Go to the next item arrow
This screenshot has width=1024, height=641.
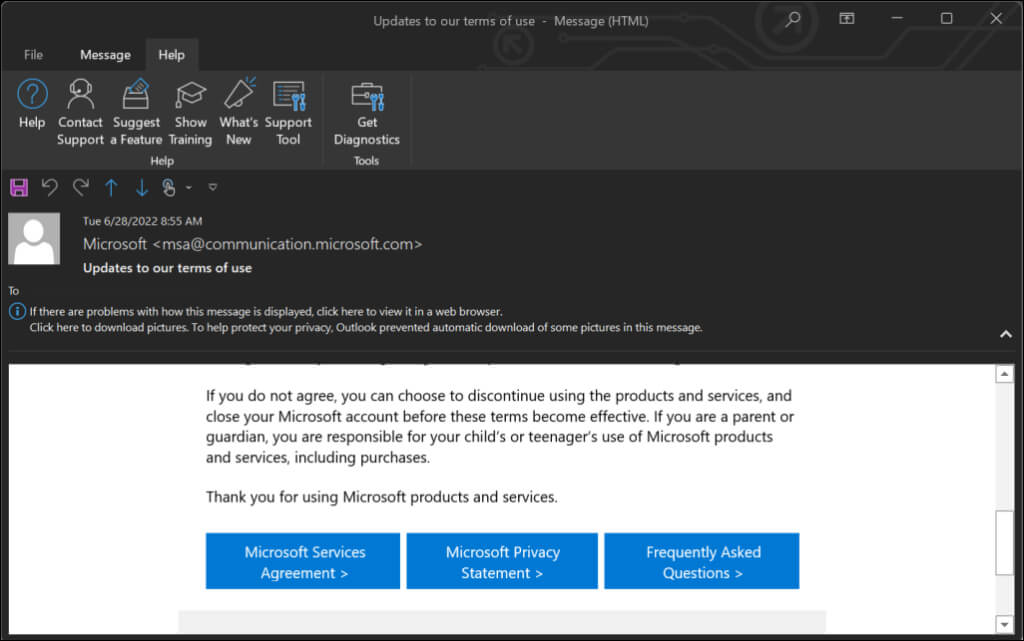(x=141, y=188)
